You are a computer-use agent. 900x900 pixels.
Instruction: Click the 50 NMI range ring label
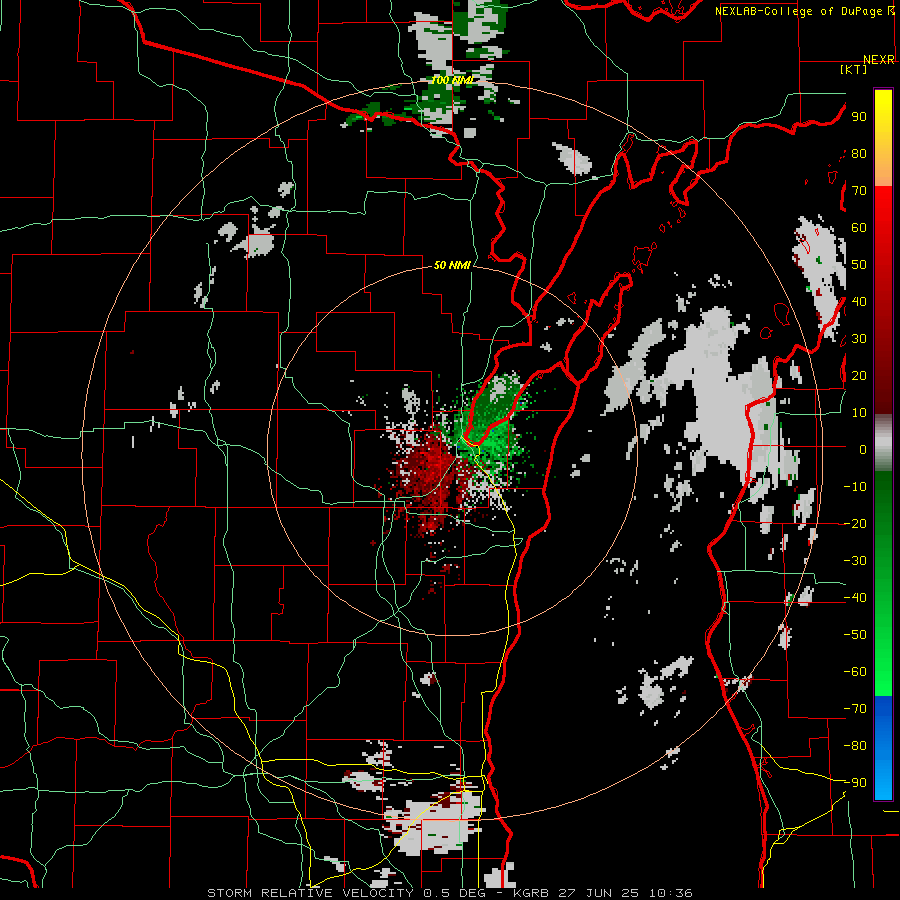click(x=452, y=265)
